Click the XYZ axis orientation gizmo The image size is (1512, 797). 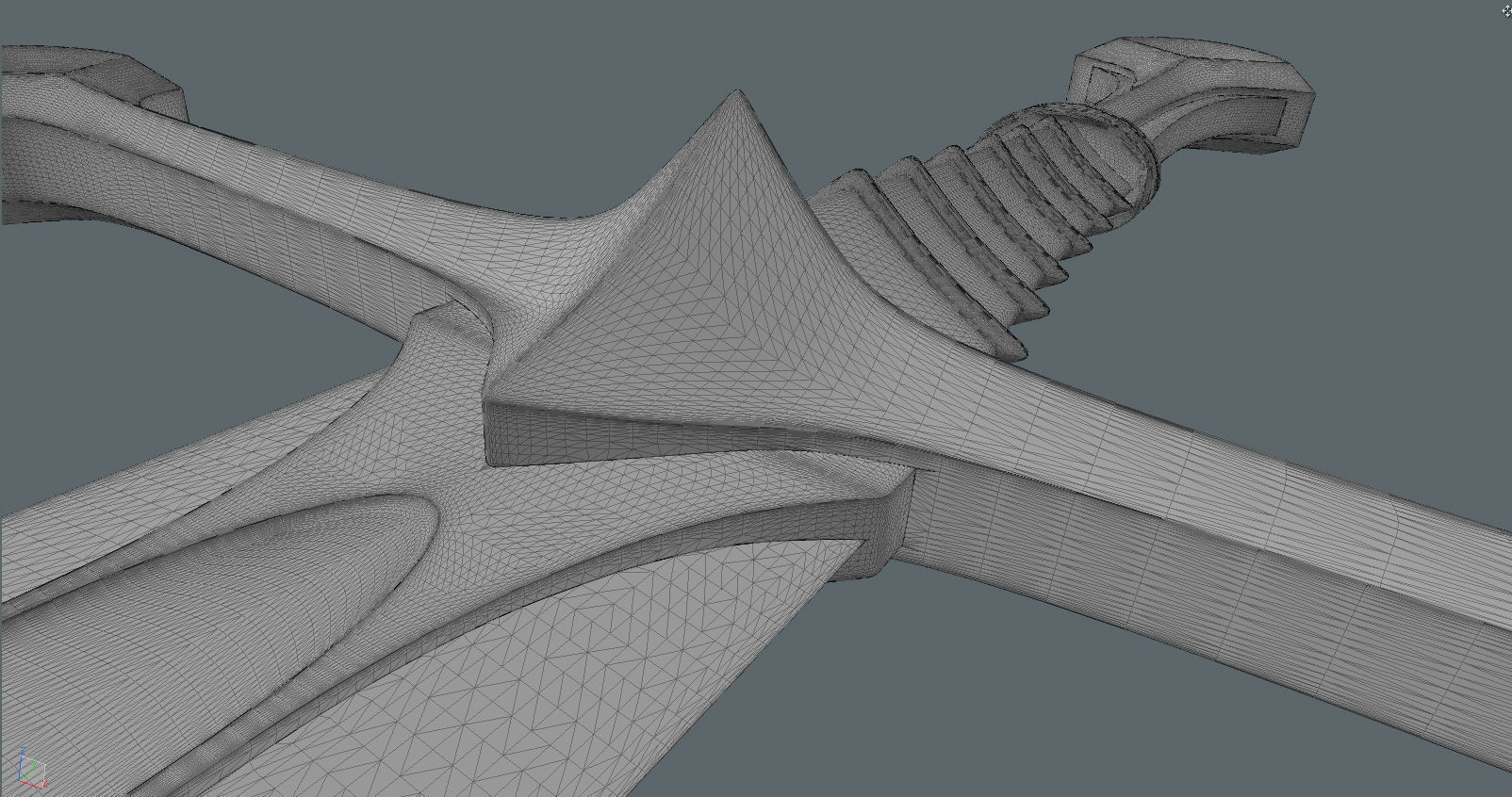click(x=31, y=770)
